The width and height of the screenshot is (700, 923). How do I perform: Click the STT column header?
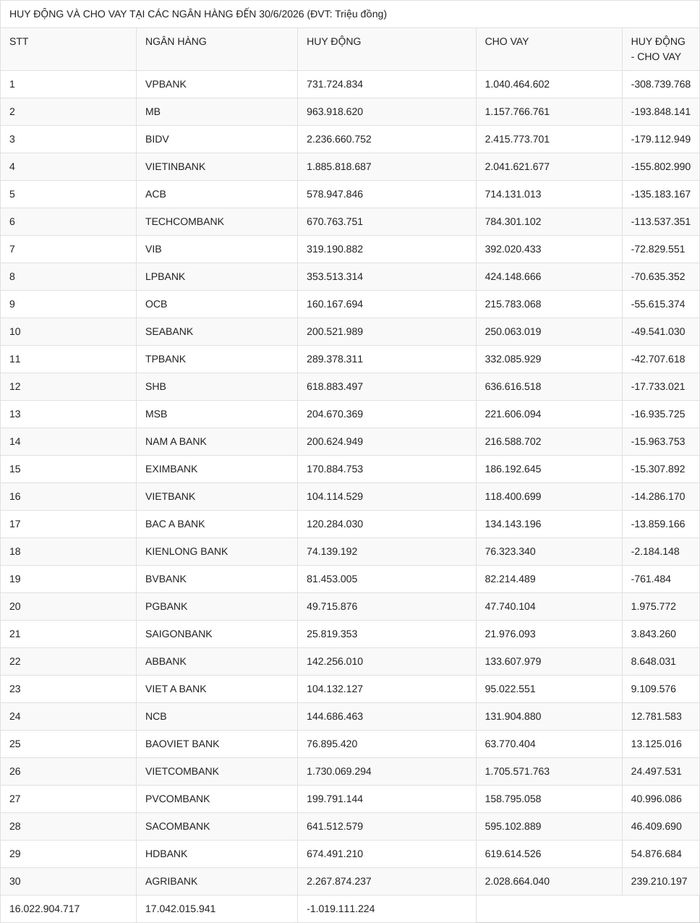click(19, 42)
